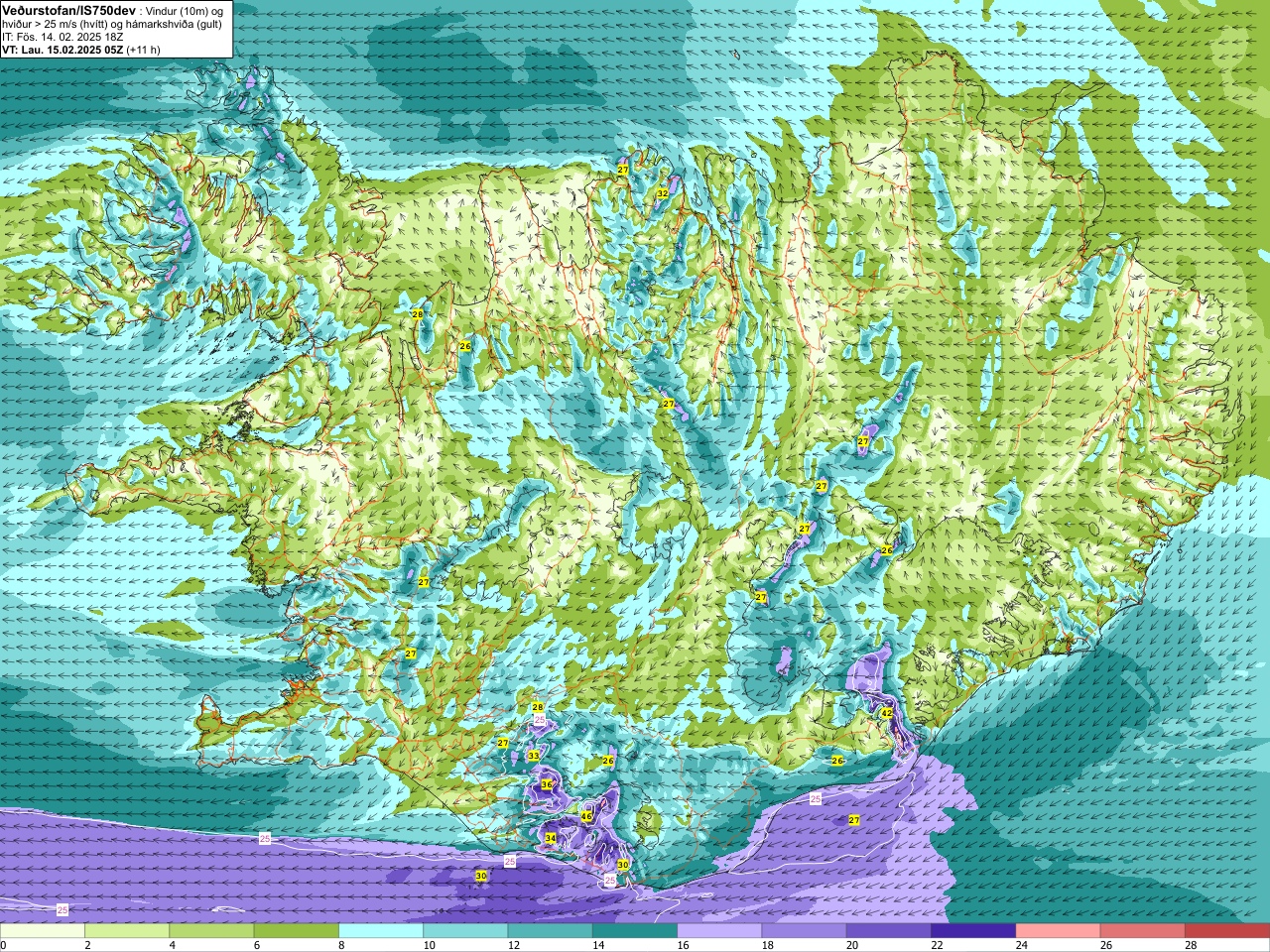Click the (+11 h) forecast offset text

[x=144, y=49]
